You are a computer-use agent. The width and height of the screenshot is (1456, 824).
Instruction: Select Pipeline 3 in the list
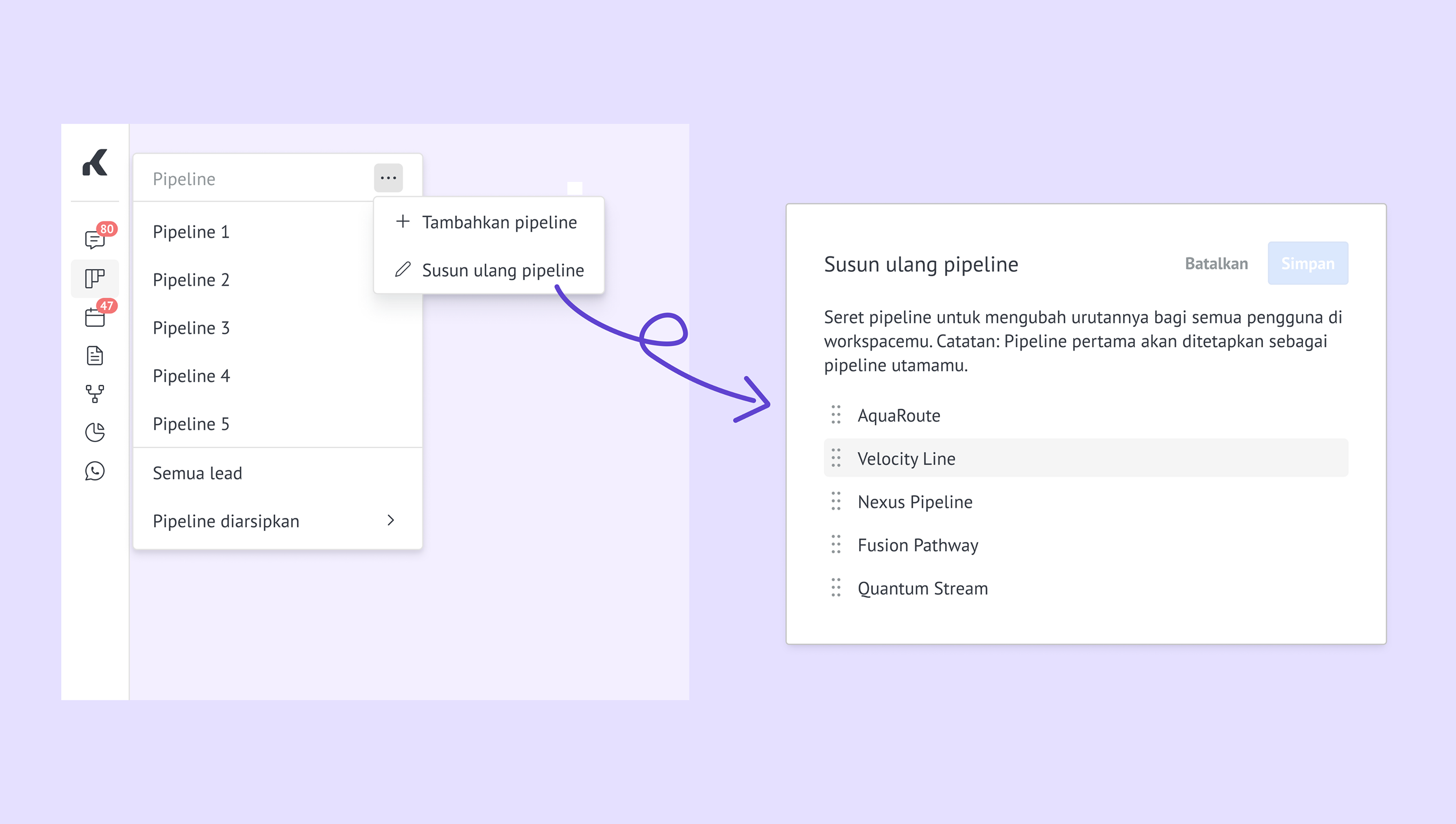point(191,327)
